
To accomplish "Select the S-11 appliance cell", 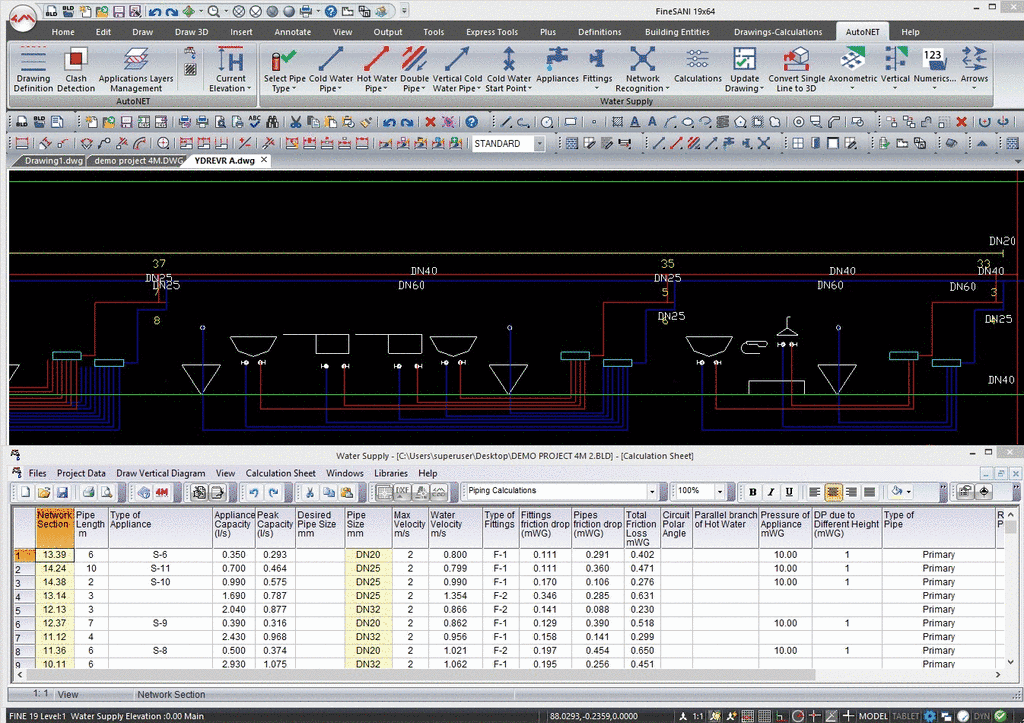I will coord(160,568).
